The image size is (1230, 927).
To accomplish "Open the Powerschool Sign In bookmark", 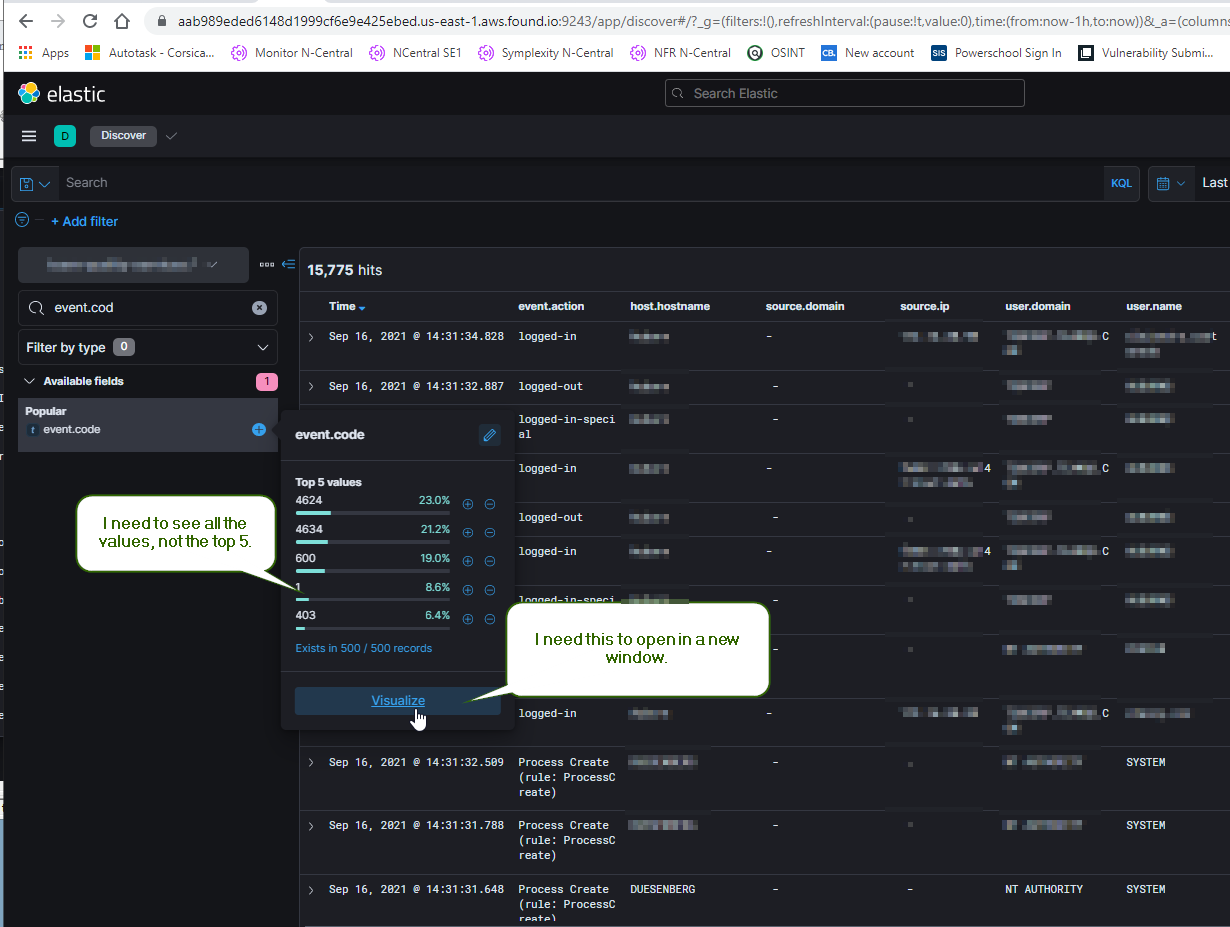I will click(996, 53).
